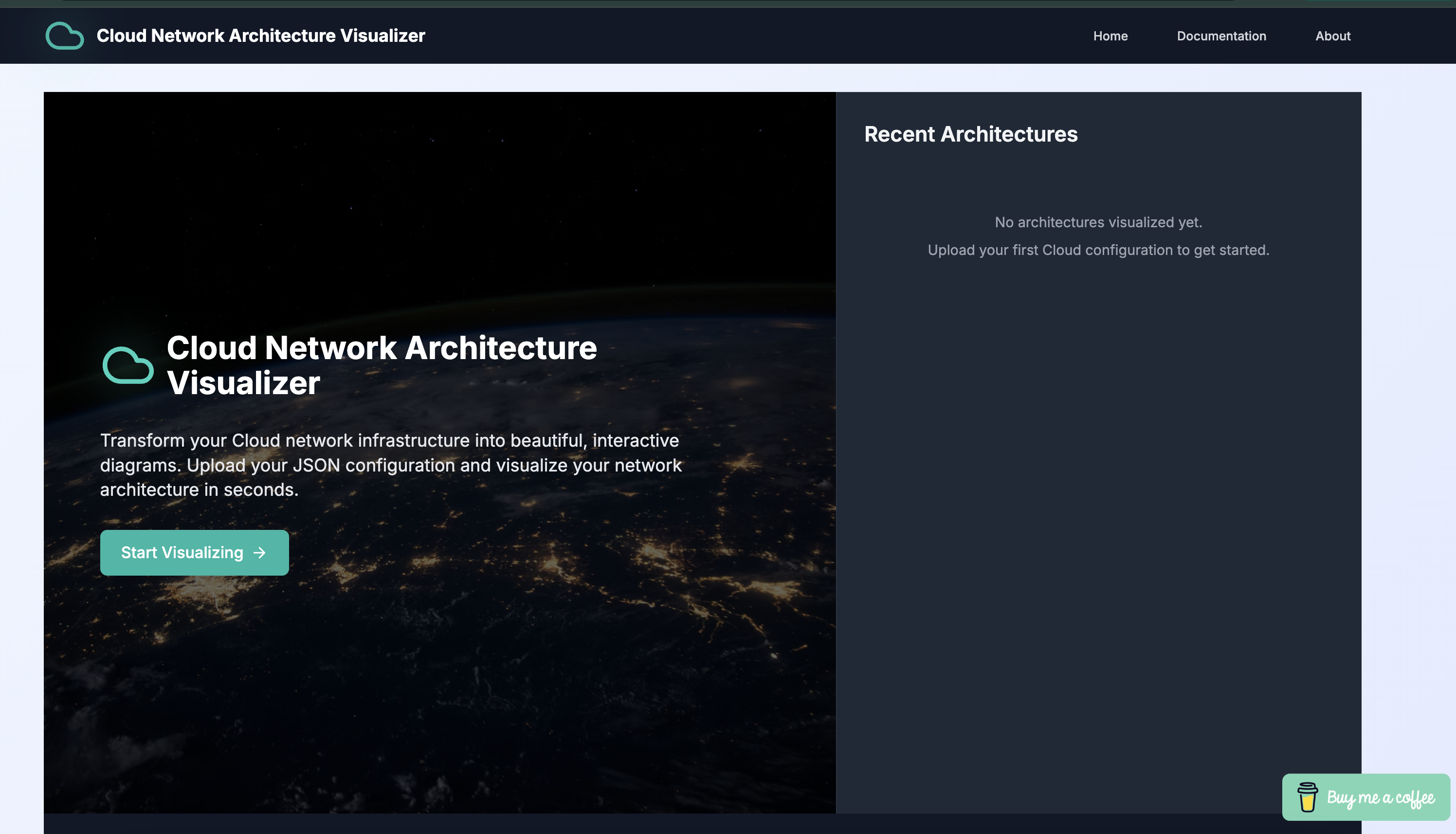Select the Recent Architectures heading
This screenshot has height=834, width=1456.
coord(970,134)
